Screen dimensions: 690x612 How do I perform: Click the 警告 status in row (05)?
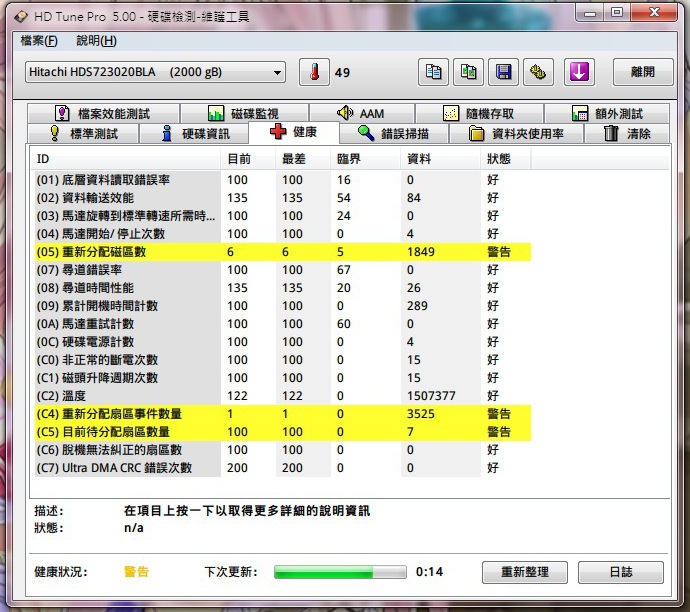click(x=499, y=252)
